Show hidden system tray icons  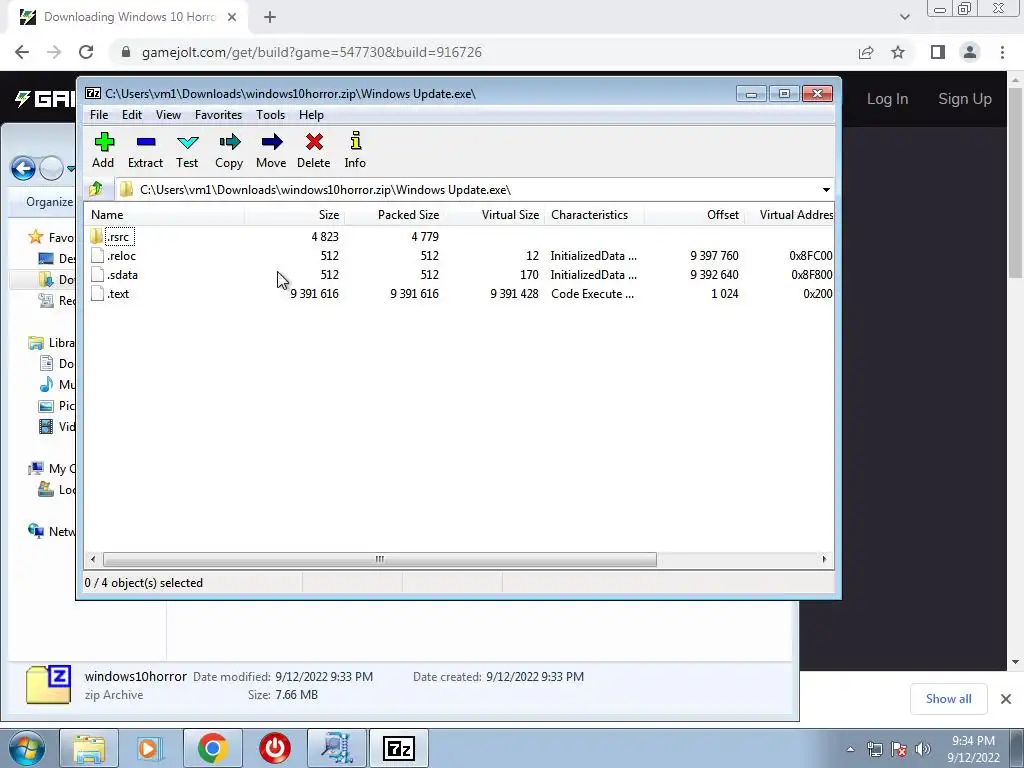pyautogui.click(x=850, y=750)
